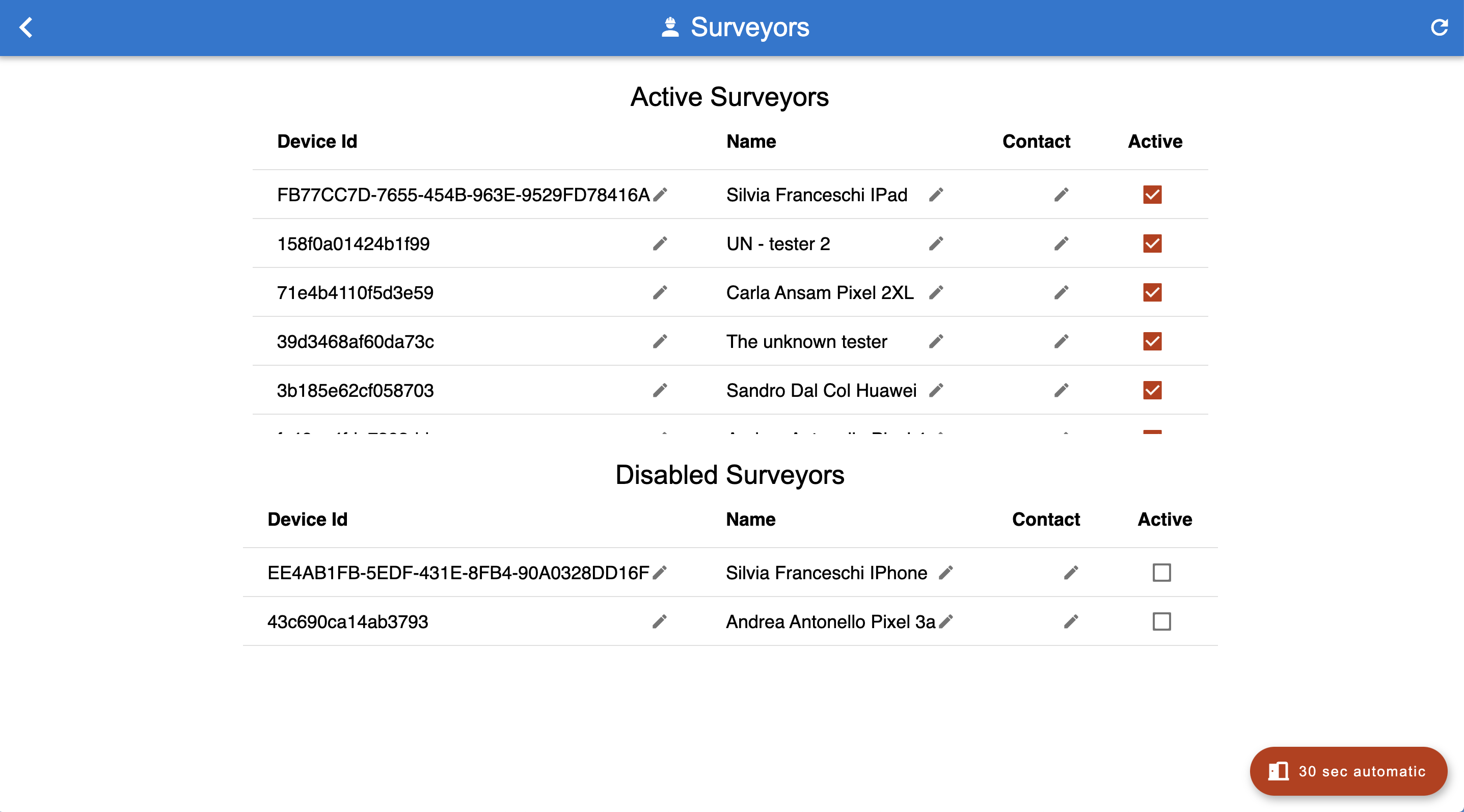This screenshot has height=812, width=1464.
Task: Click Contact header in Disabled Surveyors table
Action: point(1046,520)
